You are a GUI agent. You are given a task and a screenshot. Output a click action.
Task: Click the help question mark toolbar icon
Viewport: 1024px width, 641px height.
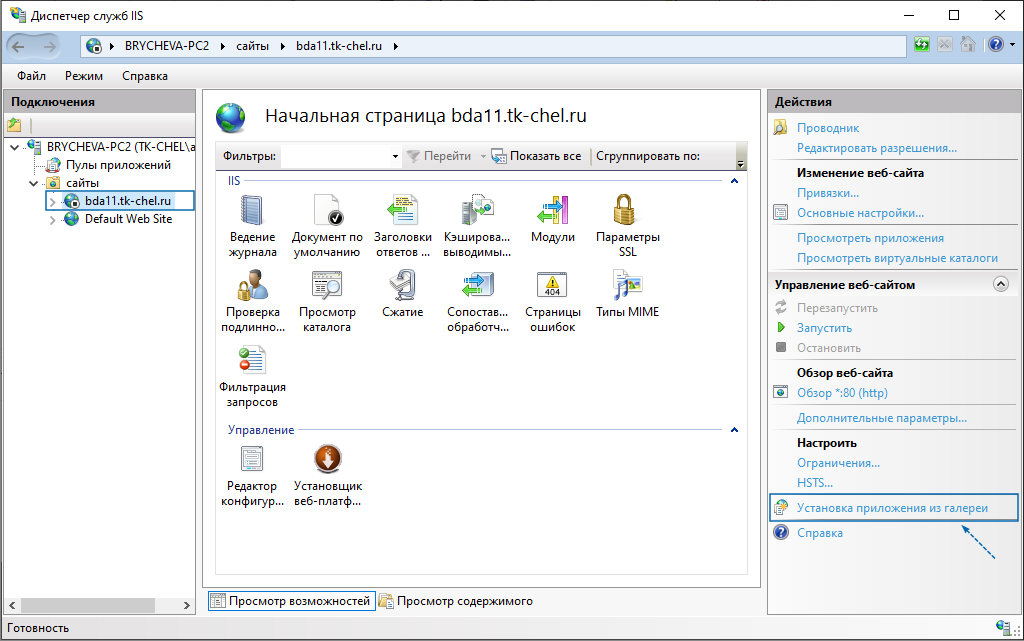(x=995, y=44)
